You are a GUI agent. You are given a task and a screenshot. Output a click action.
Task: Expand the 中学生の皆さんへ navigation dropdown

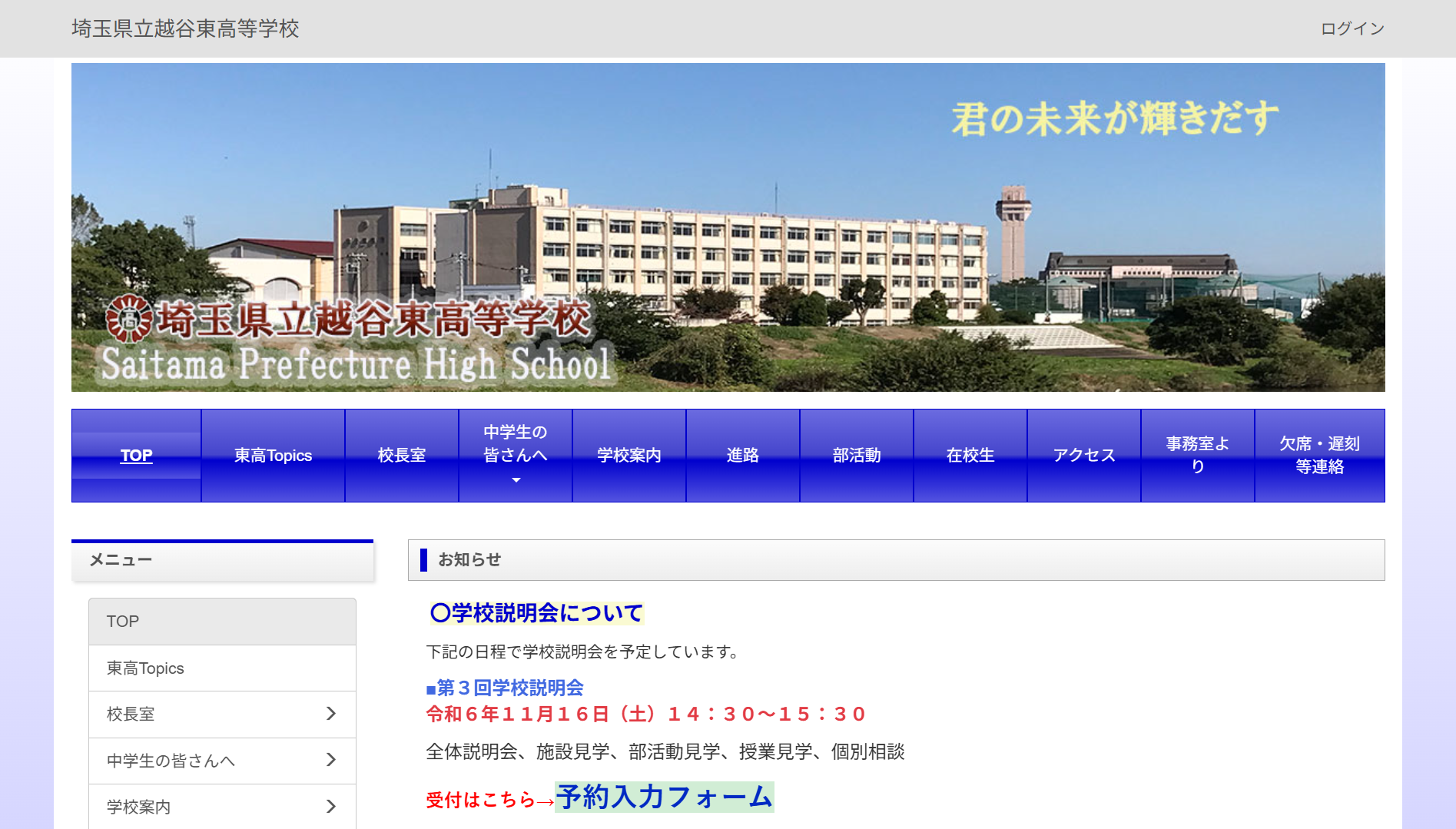pos(516,456)
